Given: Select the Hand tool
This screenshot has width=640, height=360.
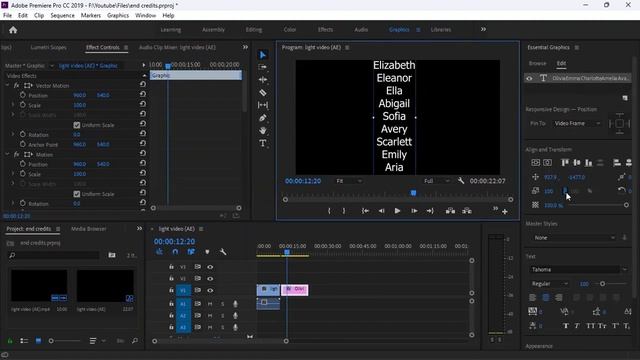Looking at the screenshot, I should click(x=263, y=131).
